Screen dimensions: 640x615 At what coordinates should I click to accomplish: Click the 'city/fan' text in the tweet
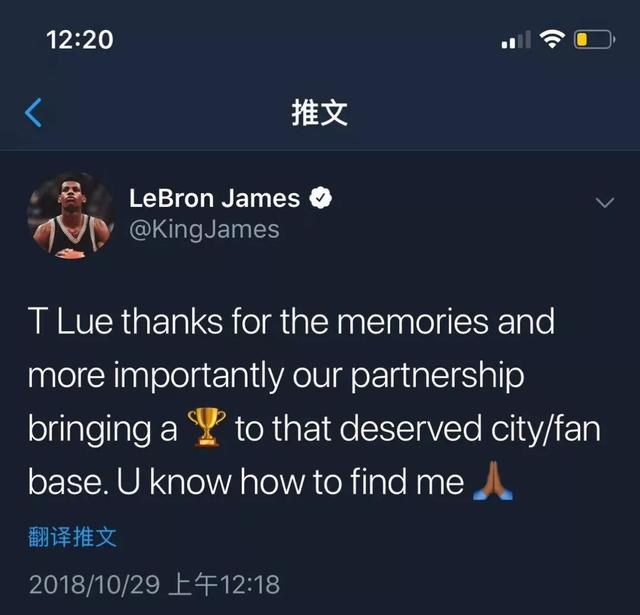click(546, 429)
